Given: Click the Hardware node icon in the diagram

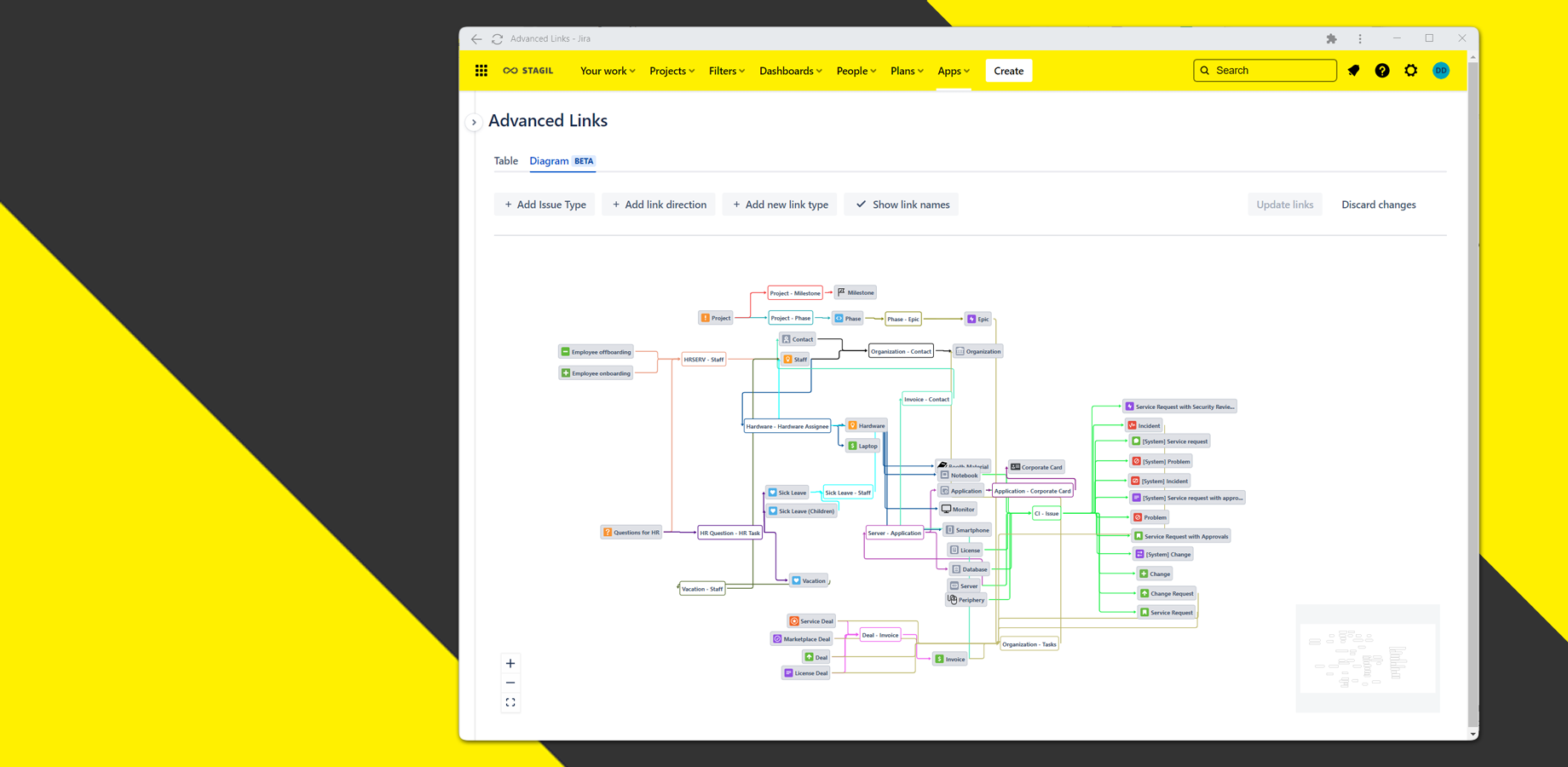Looking at the screenshot, I should (853, 425).
